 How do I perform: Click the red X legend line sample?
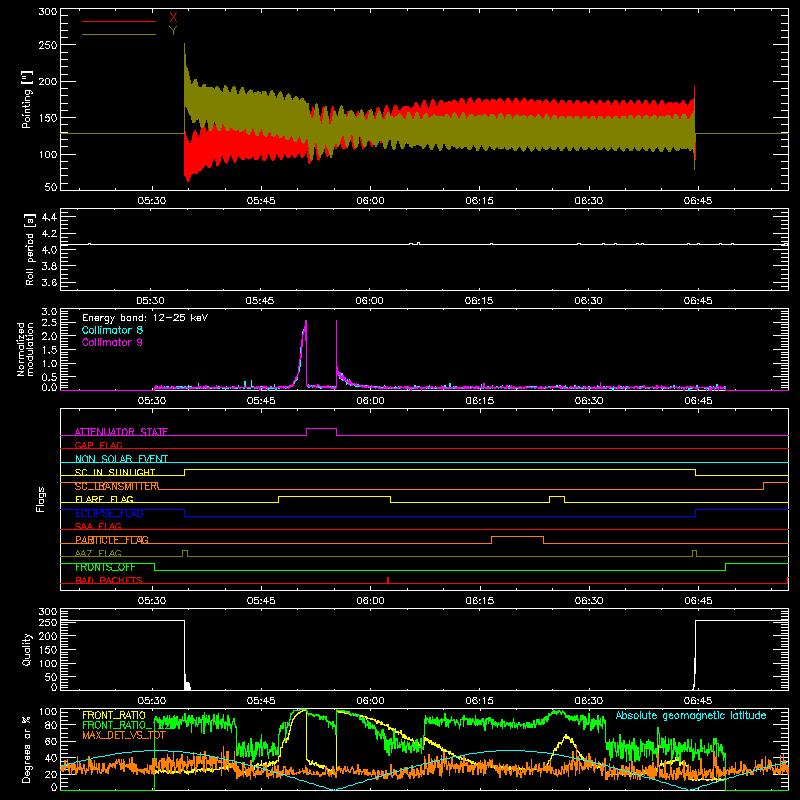[x=119, y=21]
